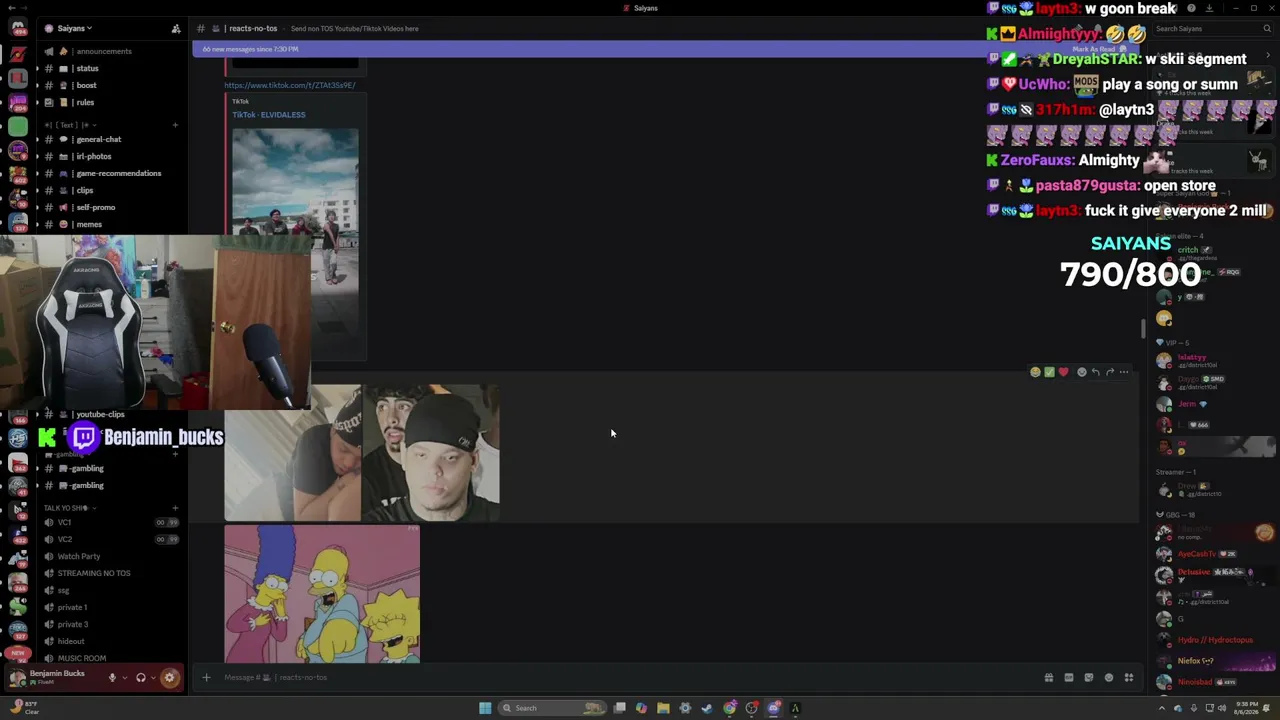The height and width of the screenshot is (720, 1280).
Task: Open Windows Start menu
Action: 485,708
